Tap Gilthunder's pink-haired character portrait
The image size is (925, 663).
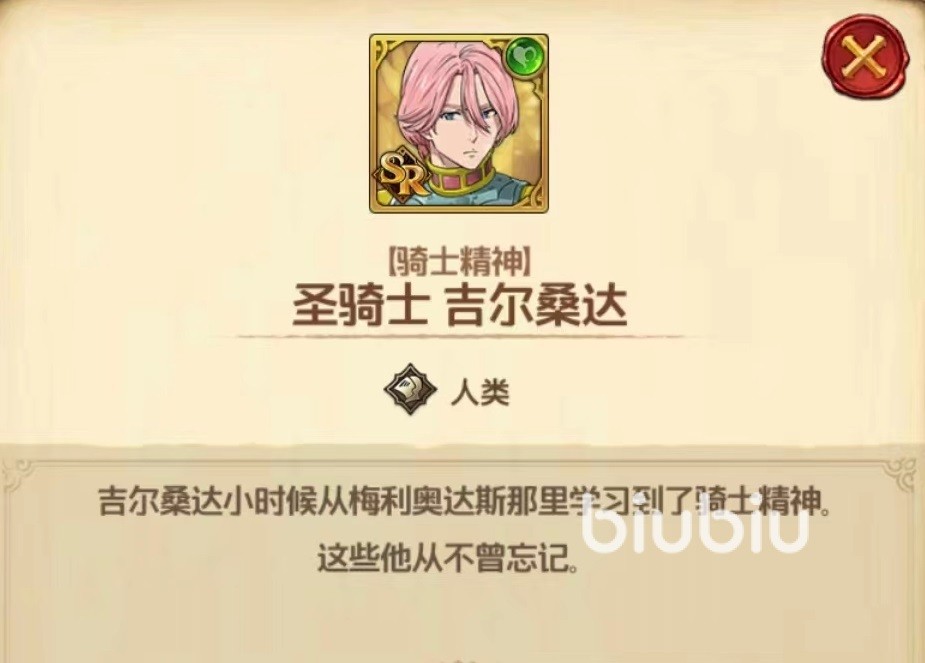tap(459, 123)
